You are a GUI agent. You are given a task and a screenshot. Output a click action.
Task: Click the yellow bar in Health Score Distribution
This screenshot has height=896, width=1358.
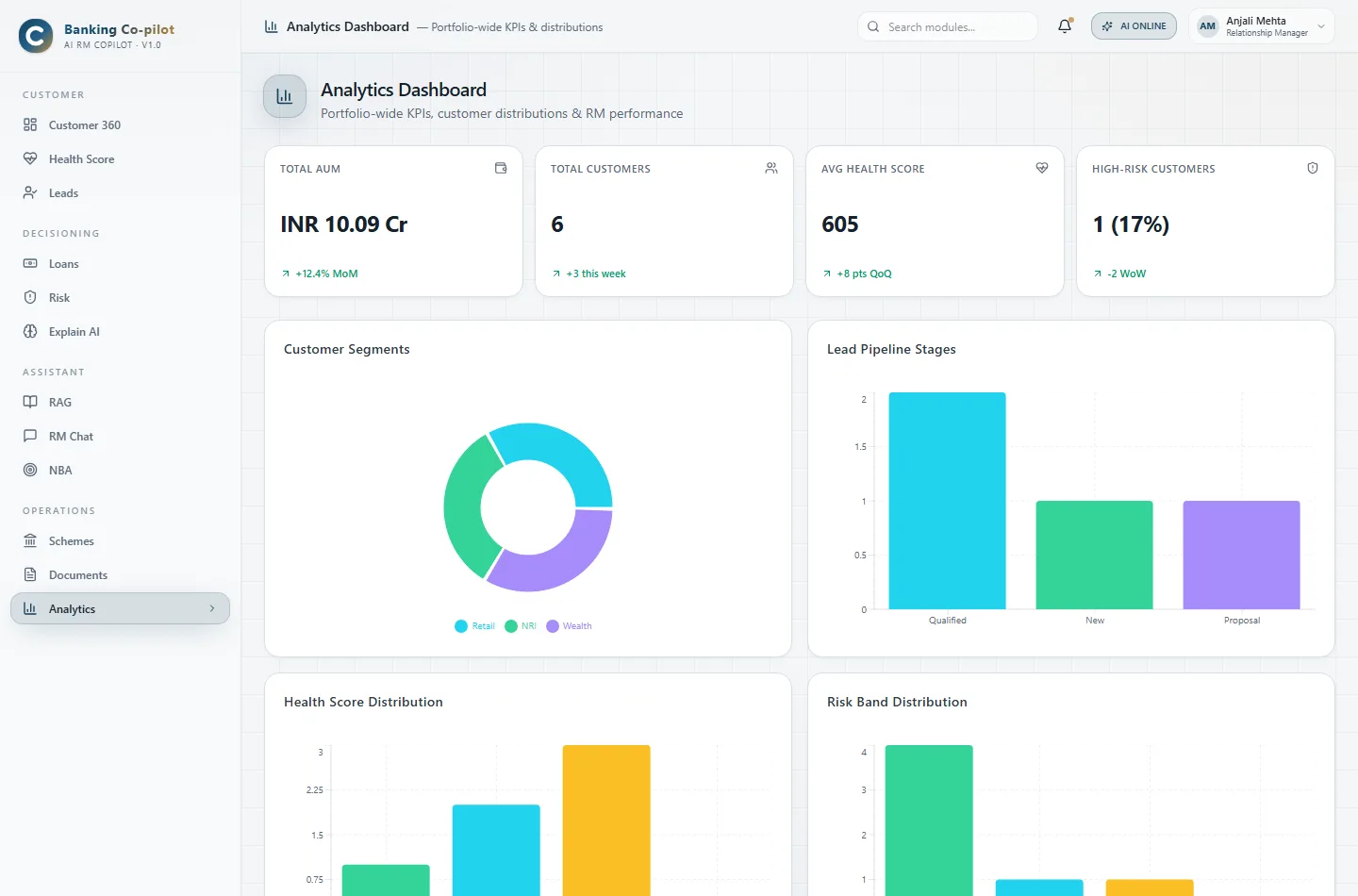pos(606,820)
